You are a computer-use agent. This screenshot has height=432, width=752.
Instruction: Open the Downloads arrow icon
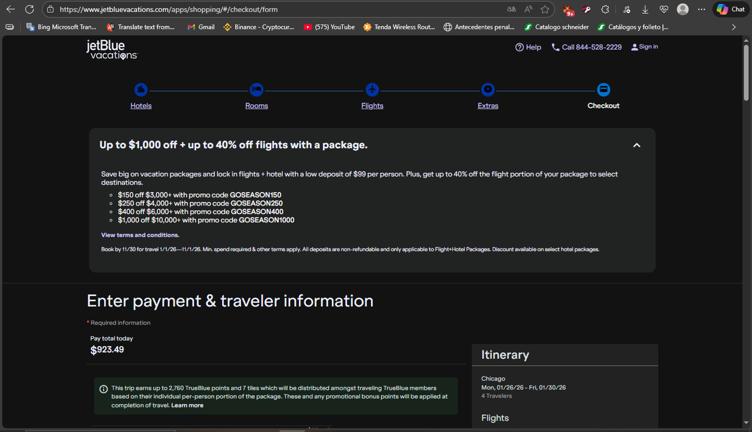645,9
